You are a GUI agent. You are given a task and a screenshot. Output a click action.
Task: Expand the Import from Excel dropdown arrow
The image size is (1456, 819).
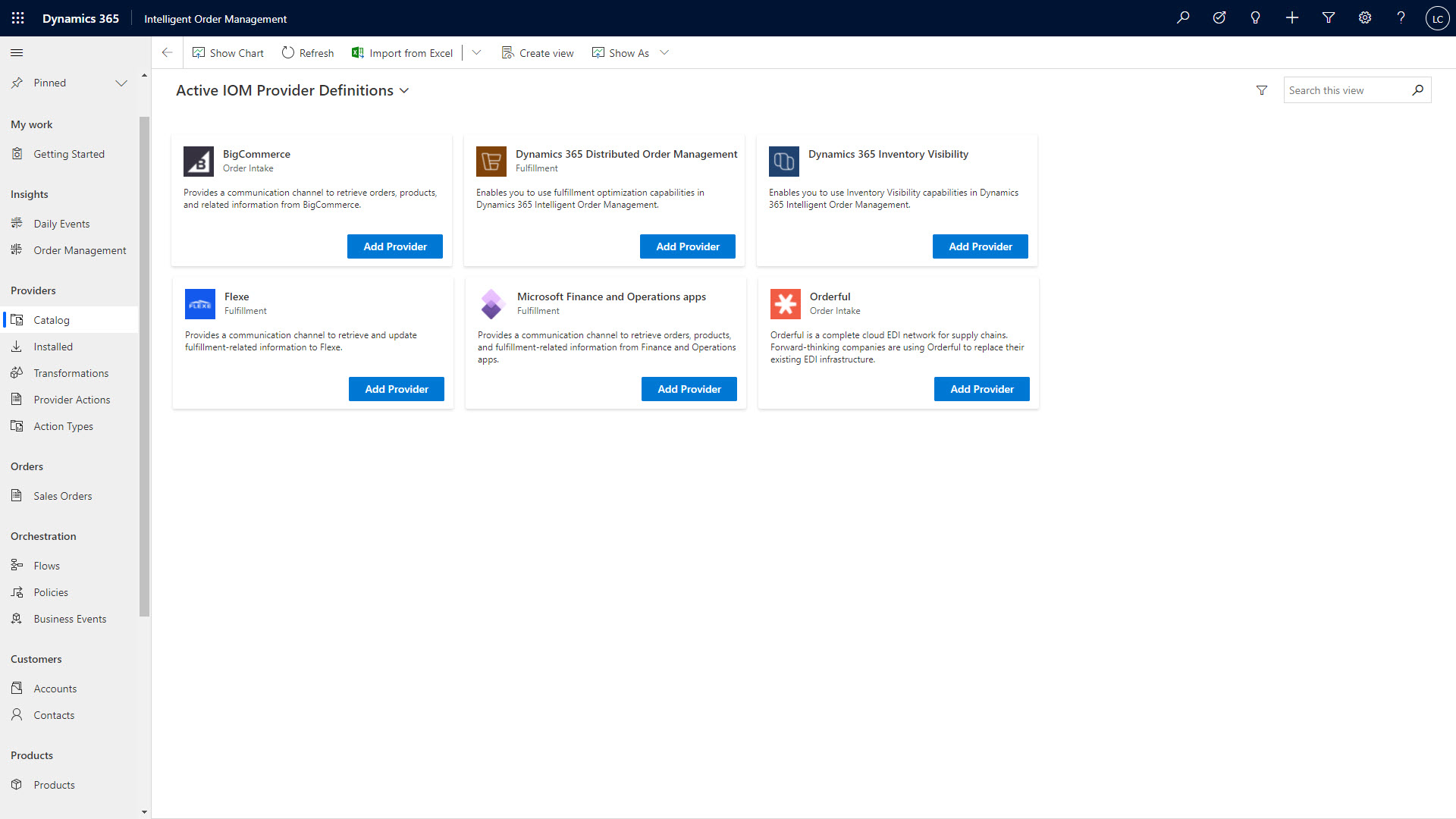[x=476, y=52]
